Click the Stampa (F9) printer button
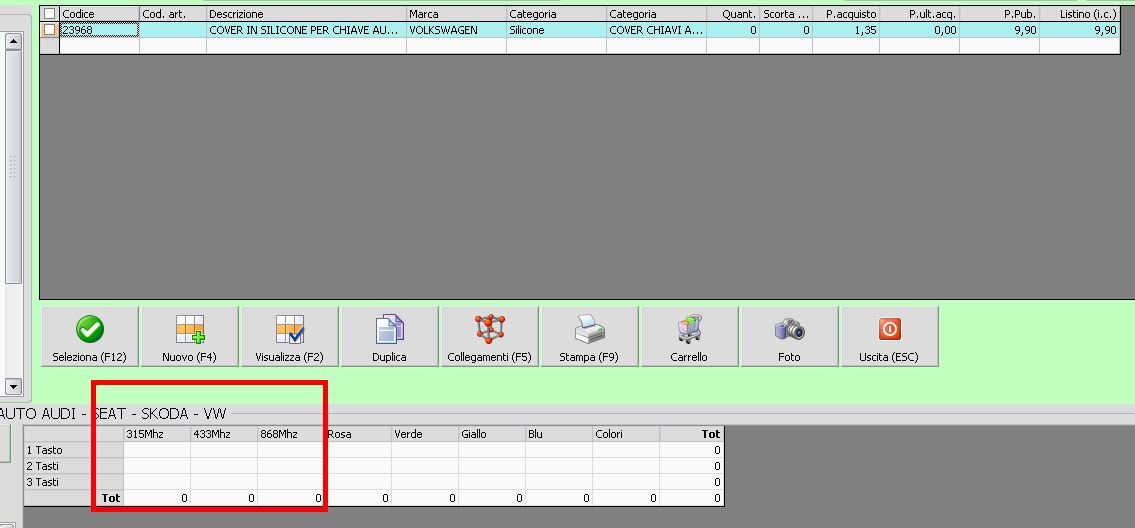Screen dimensions: 1135x528 tap(589, 336)
